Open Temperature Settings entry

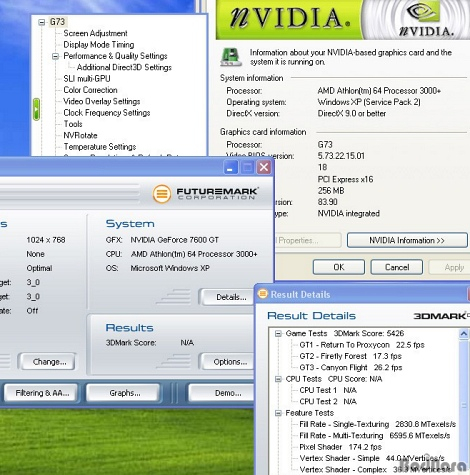[x=100, y=147]
